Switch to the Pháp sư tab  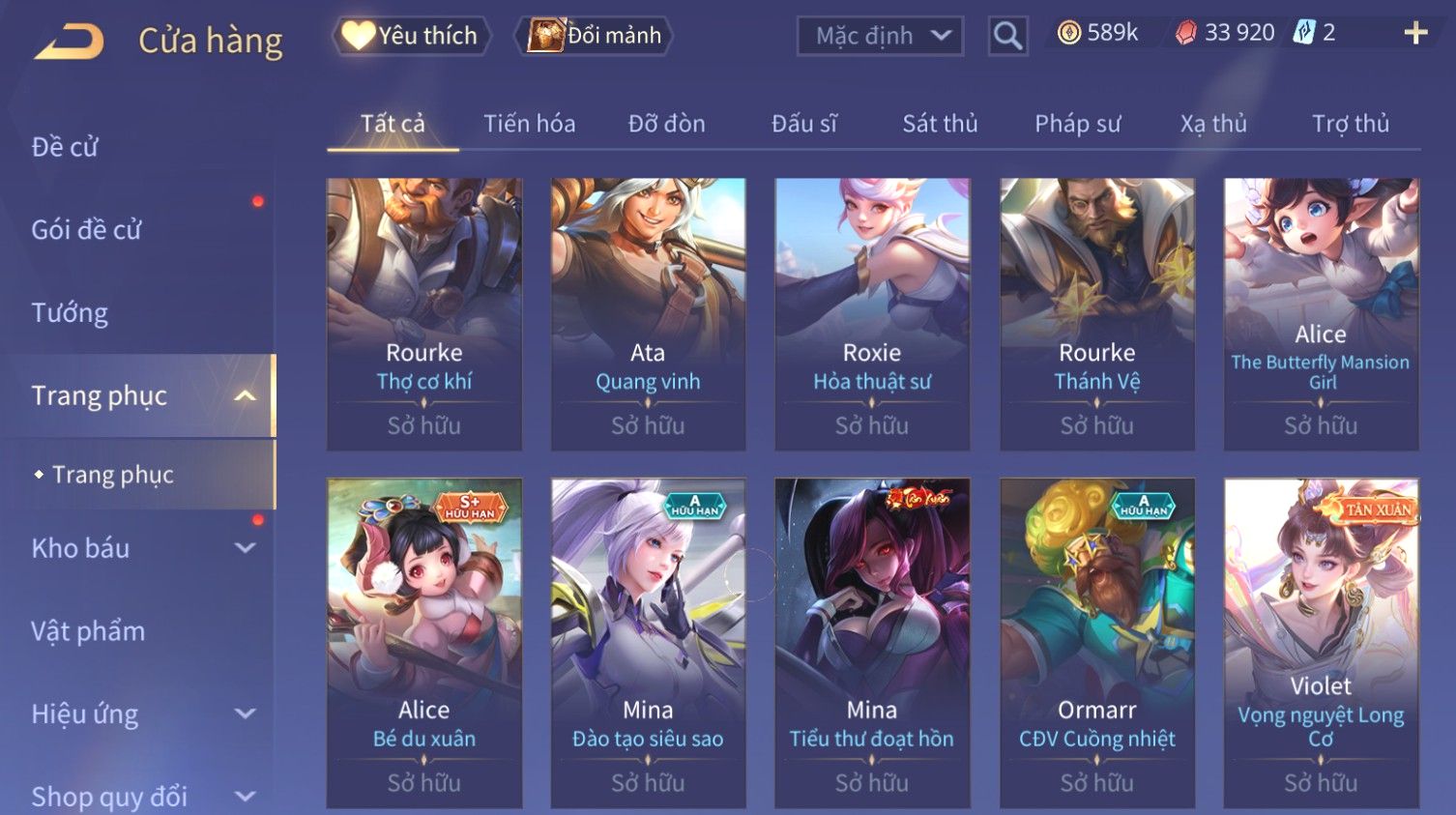point(1078,124)
